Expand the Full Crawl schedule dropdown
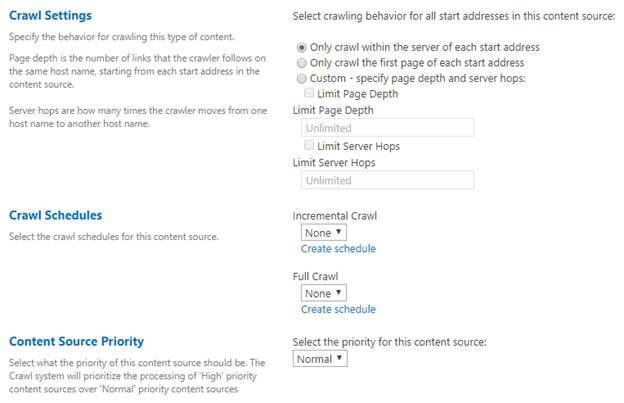This screenshot has width=624, height=403. pyautogui.click(x=323, y=293)
